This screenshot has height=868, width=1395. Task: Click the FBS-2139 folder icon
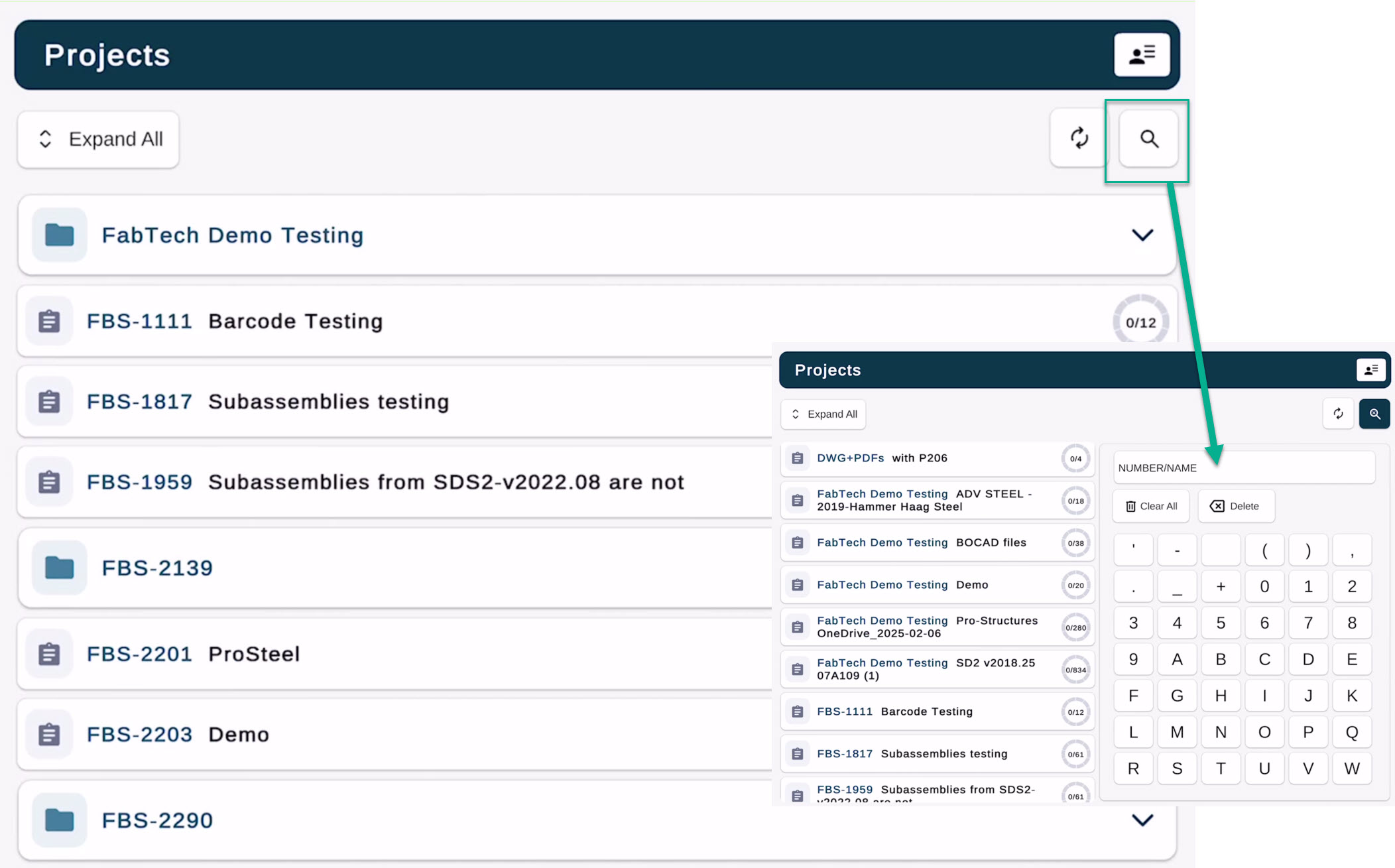[x=59, y=568]
